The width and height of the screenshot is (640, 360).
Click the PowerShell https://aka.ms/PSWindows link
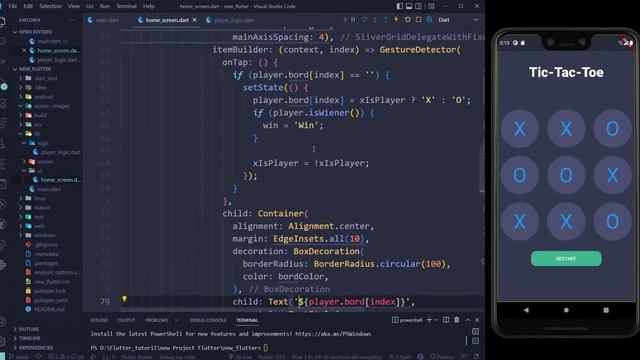pos(333,334)
